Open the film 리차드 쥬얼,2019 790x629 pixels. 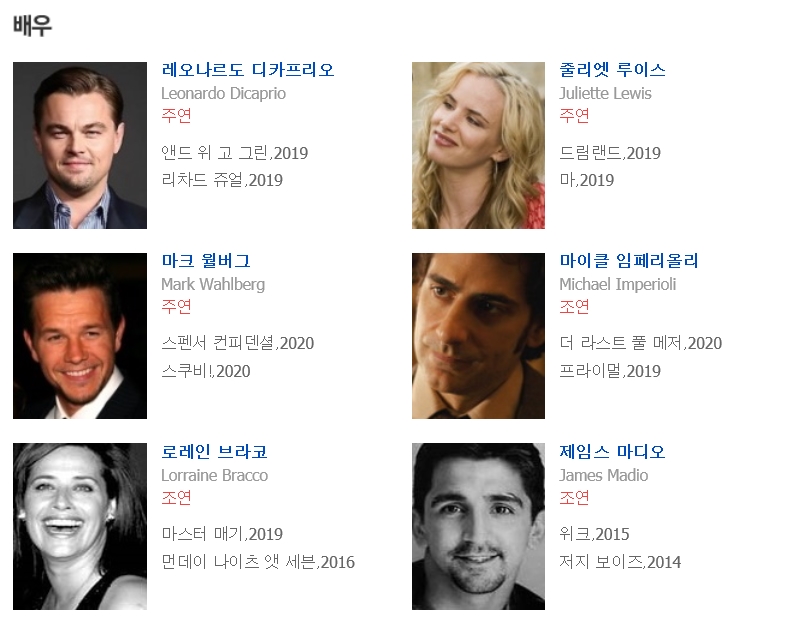[x=222, y=180]
